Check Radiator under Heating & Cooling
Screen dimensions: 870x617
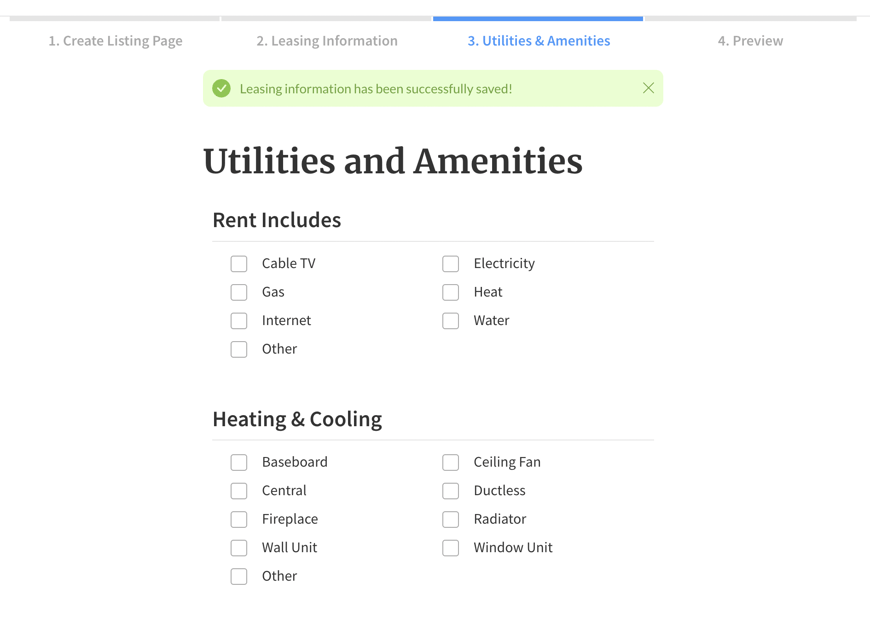tap(450, 519)
